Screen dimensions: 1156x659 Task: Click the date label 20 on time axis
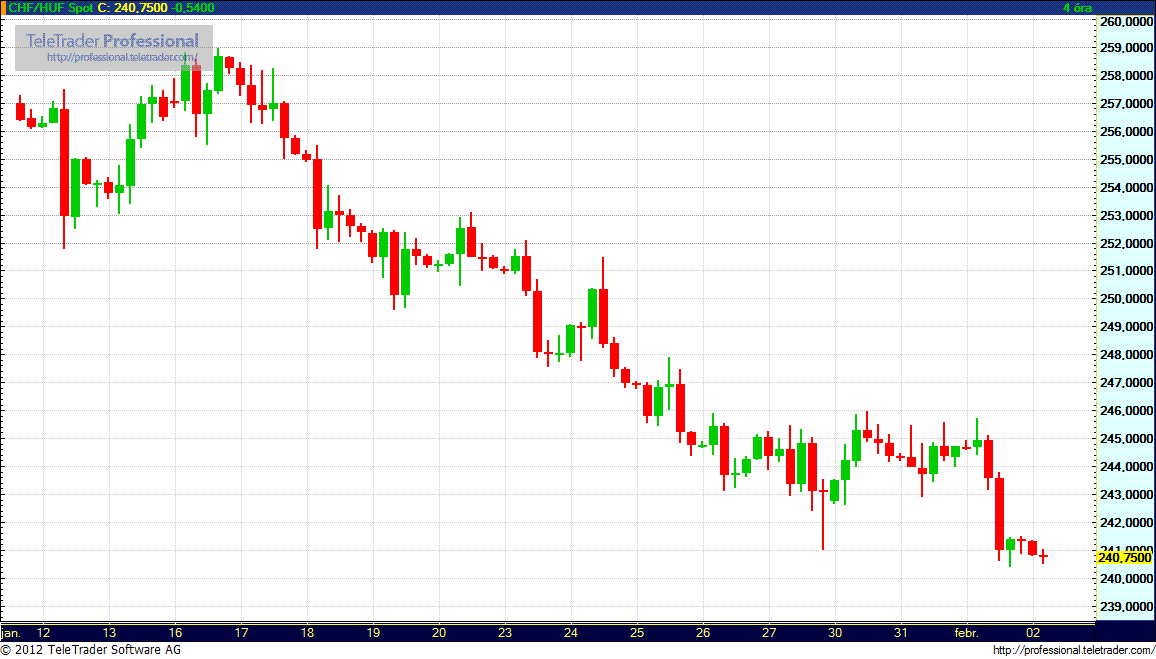coord(439,633)
